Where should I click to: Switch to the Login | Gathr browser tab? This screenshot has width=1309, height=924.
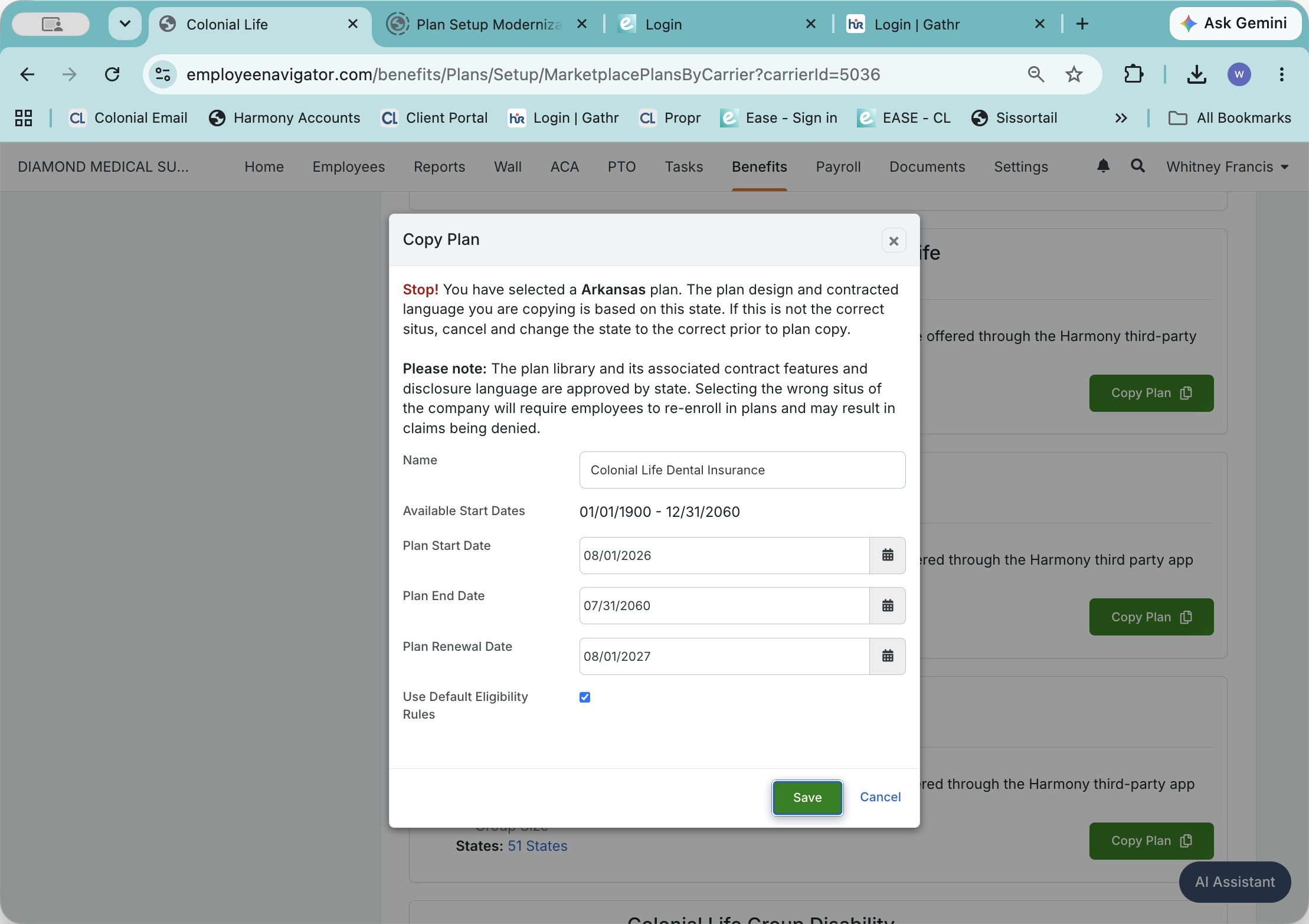(947, 24)
